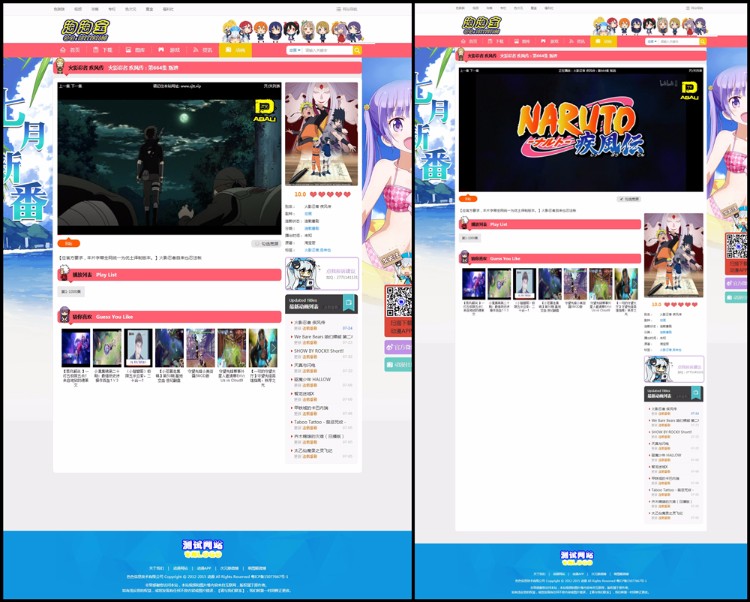Image resolution: width=750 pixels, height=602 pixels.
Task: Click the home icon in left page navbar
Action: click(x=63, y=50)
